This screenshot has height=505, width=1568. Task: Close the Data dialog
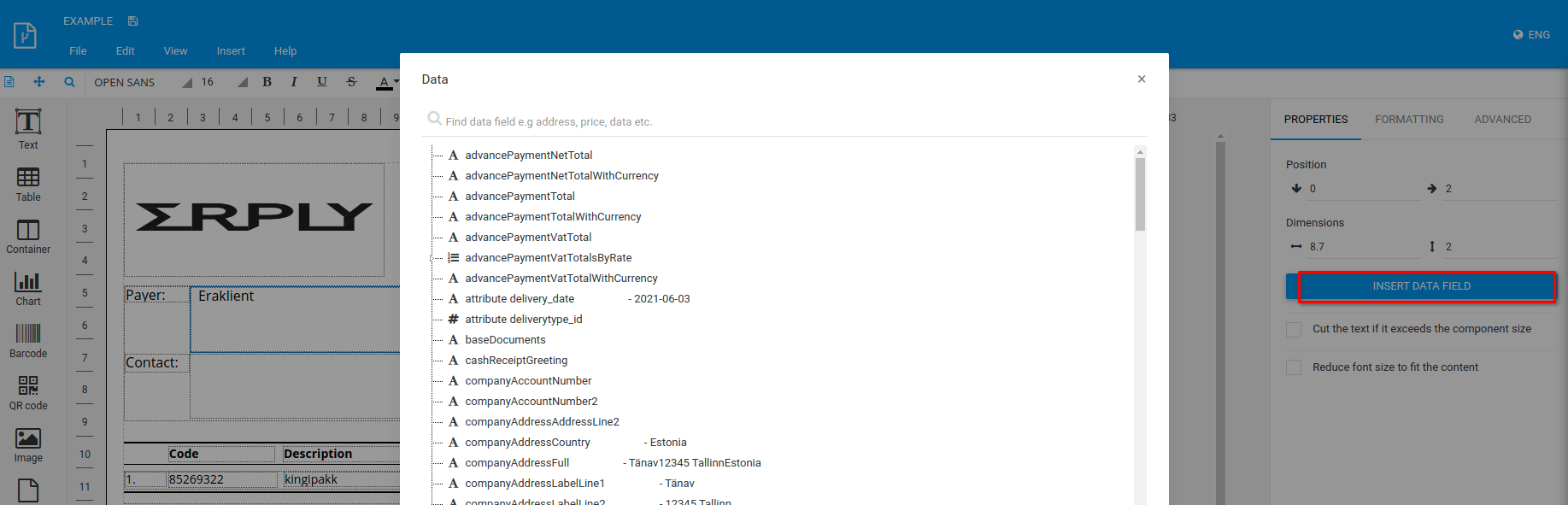click(x=1142, y=79)
